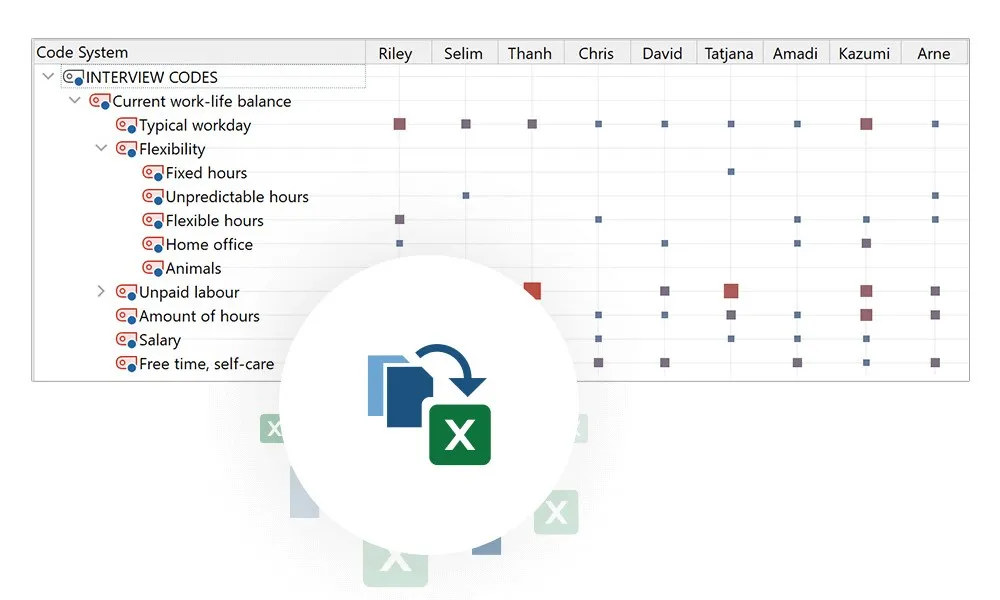Click David's Home office matrix square
Screen dimensions: 1000x600
665,243
